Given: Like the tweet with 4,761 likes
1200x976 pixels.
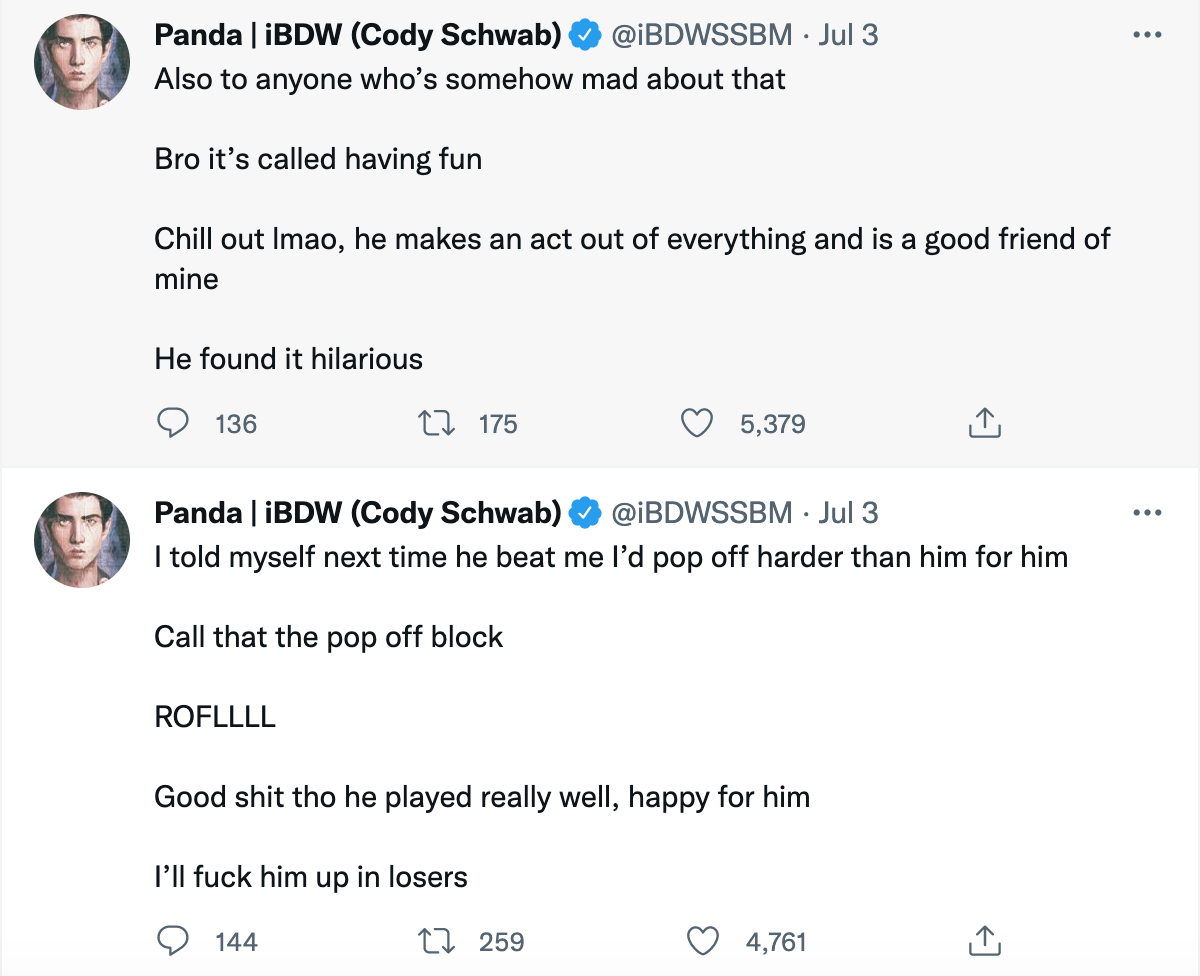Looking at the screenshot, I should 704,941.
